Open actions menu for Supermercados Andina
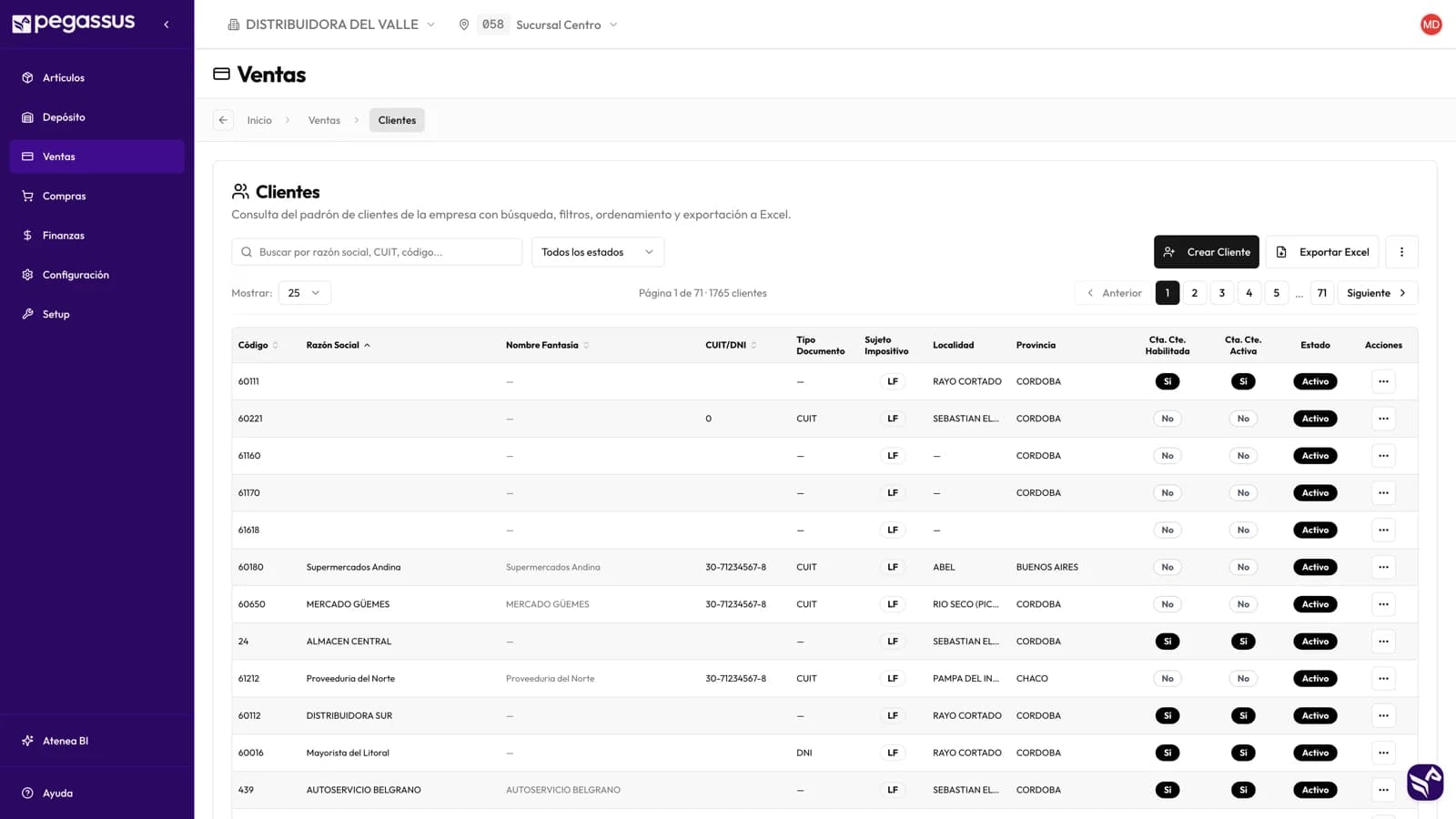Viewport: 1456px width, 819px height. tap(1383, 567)
